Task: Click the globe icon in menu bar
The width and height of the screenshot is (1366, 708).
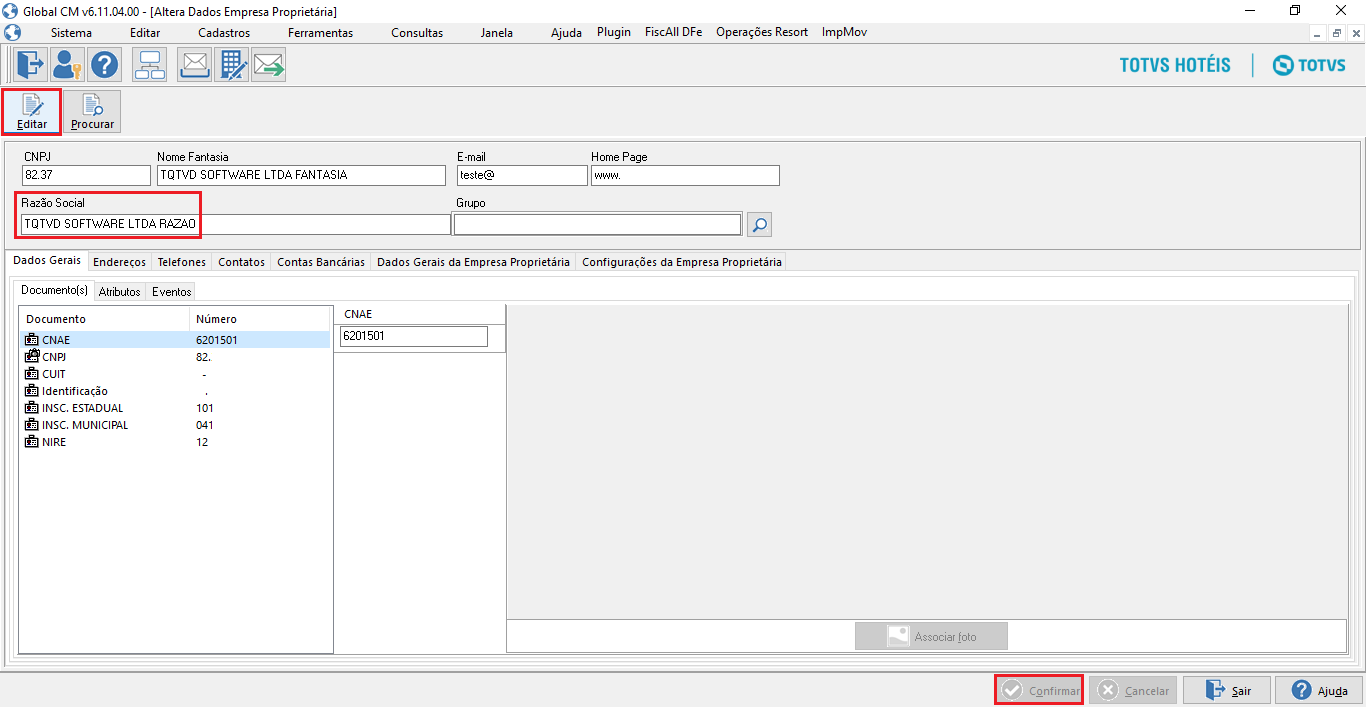Action: [x=12, y=32]
